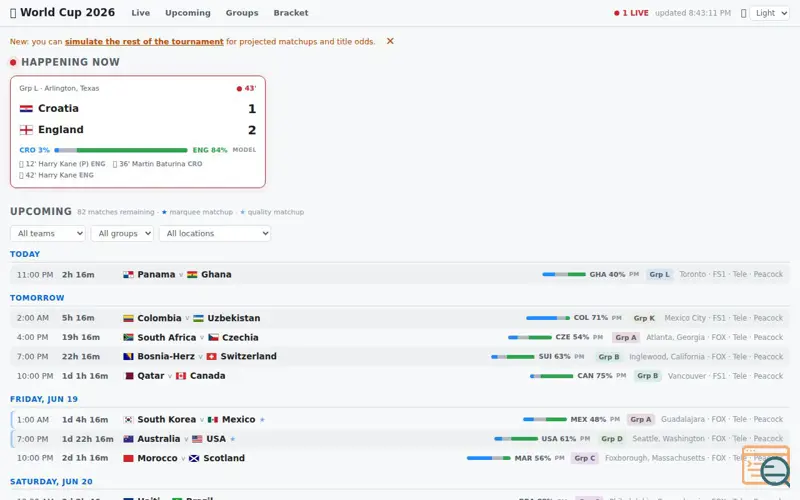This screenshot has width=800, height=500.
Task: Click the Grp L badge on Panama row
Action: tap(659, 274)
